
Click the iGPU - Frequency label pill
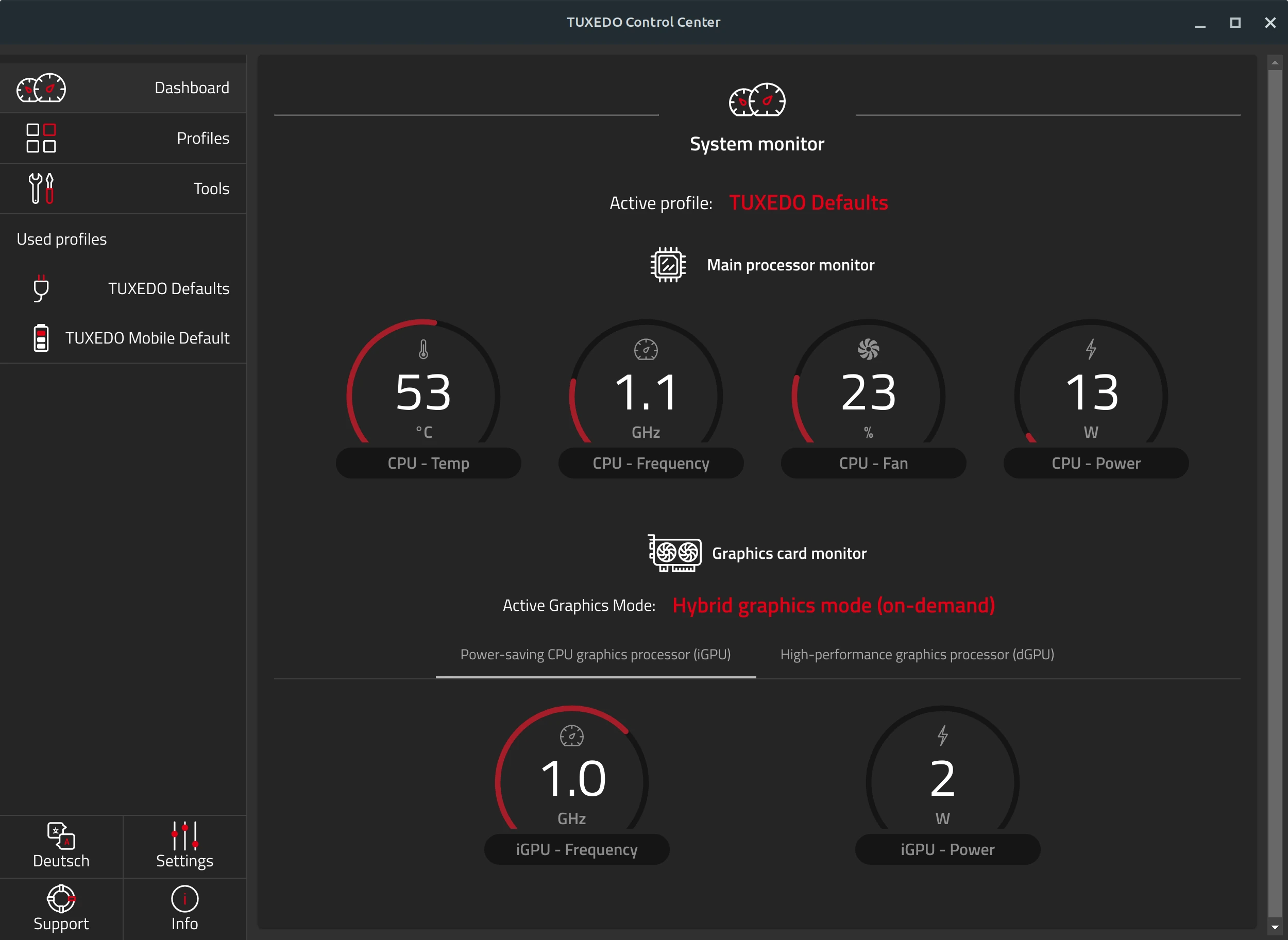click(x=577, y=849)
